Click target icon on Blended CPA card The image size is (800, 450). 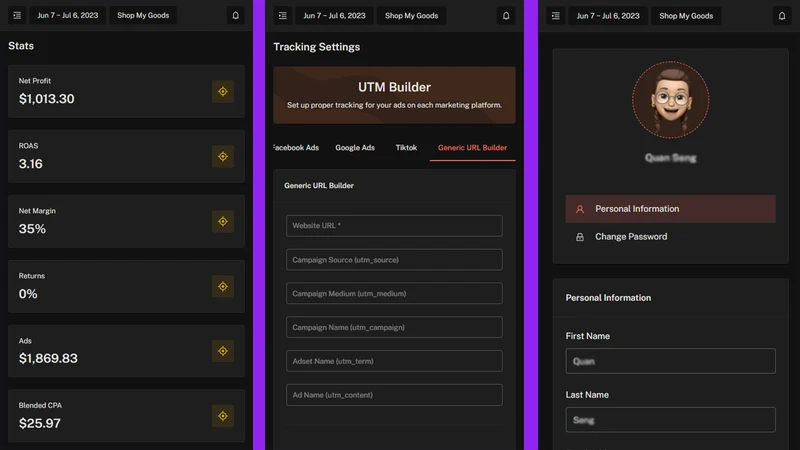223,416
